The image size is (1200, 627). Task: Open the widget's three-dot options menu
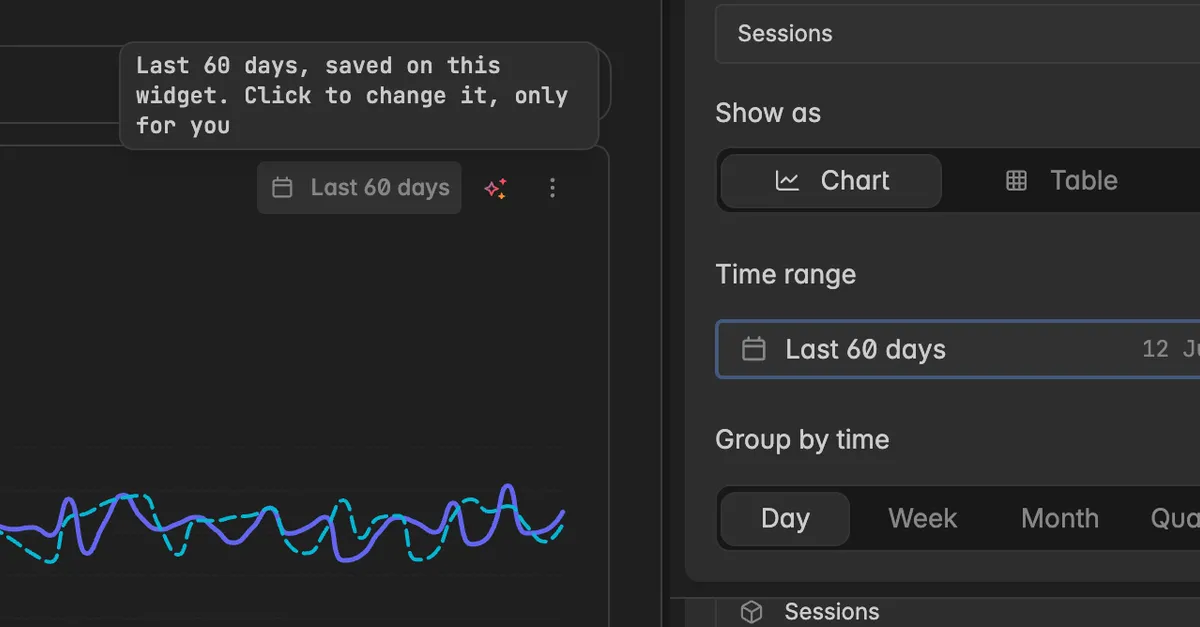(x=552, y=188)
